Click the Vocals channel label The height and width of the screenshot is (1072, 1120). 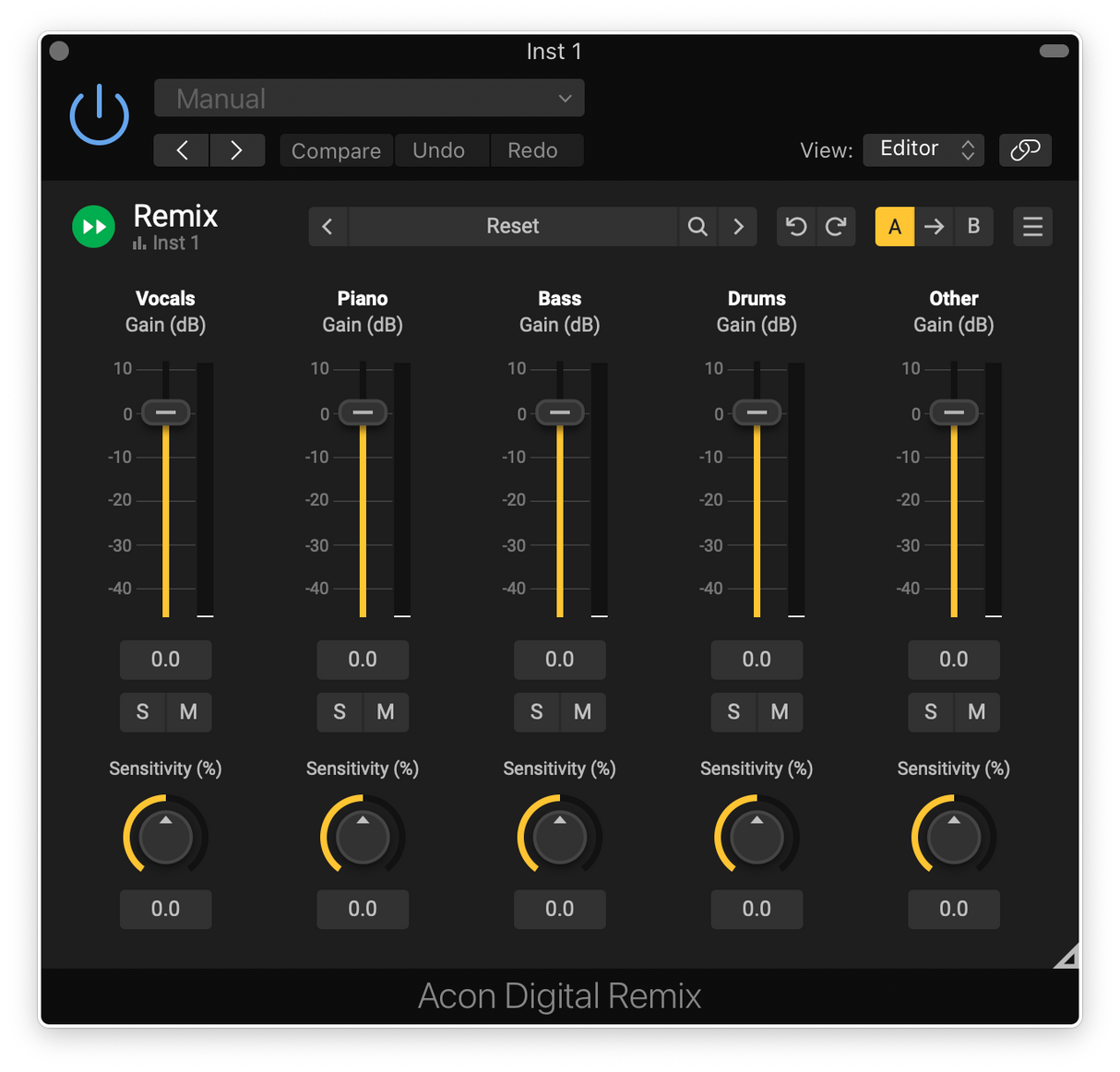166,298
